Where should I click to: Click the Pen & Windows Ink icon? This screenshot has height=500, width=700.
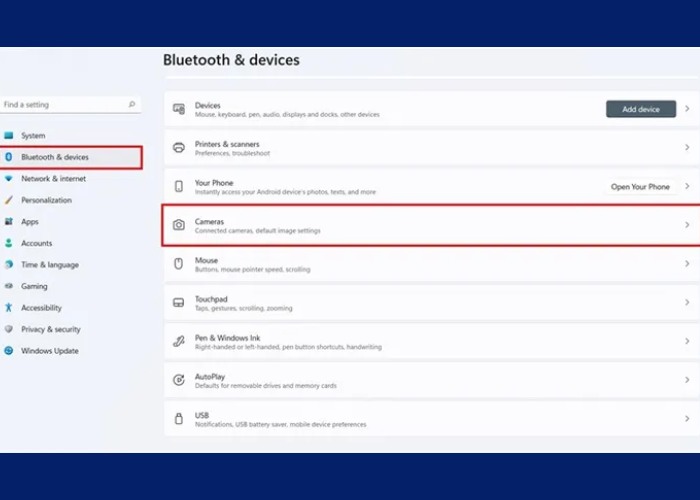coord(178,341)
